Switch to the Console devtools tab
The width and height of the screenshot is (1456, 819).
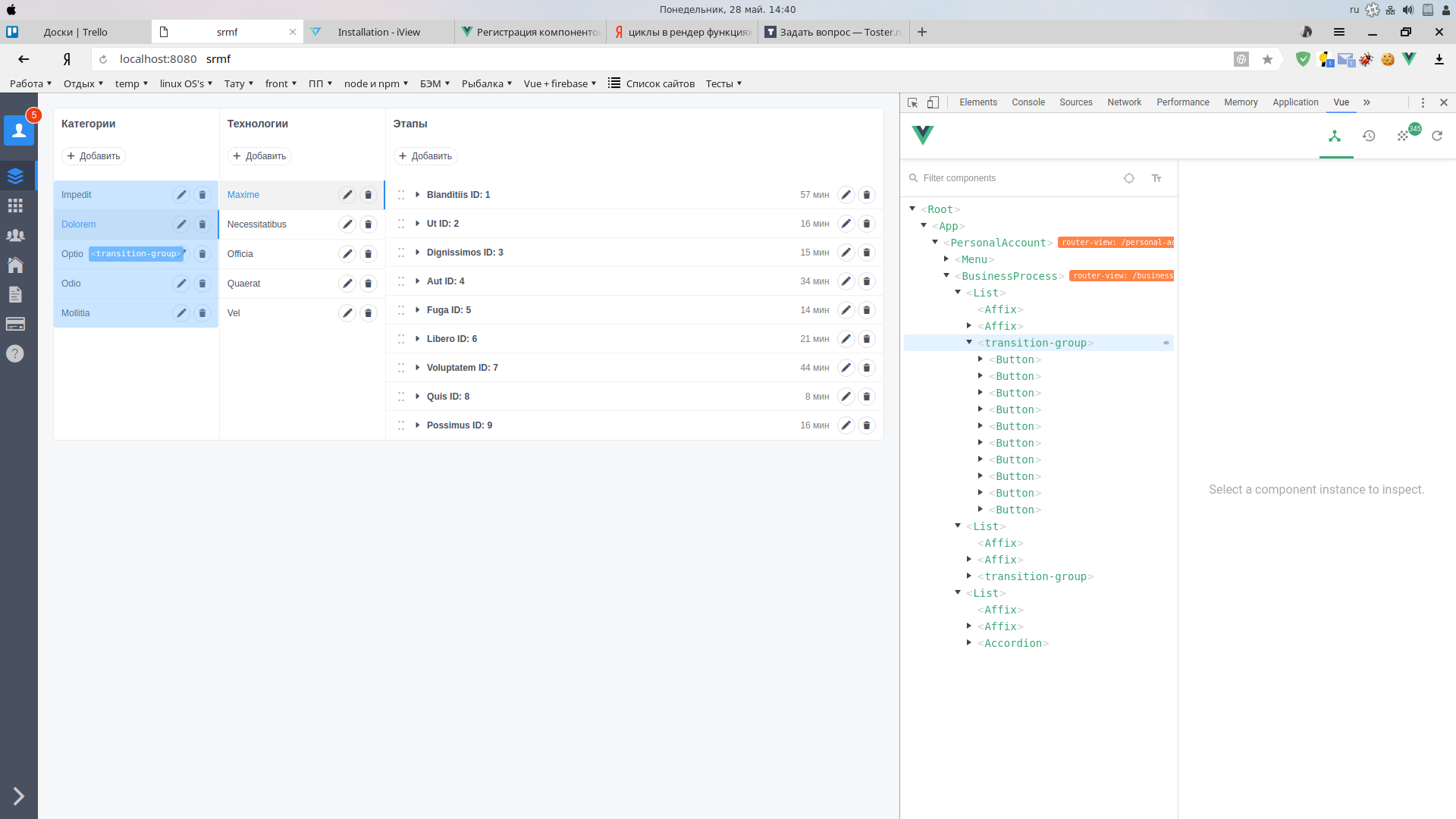click(x=1028, y=102)
